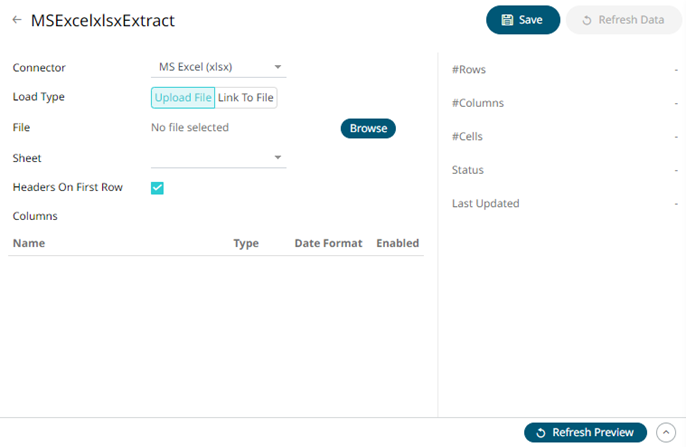Screen dimensions: 686x447
Task: Click the refresh icon in Refresh Data
Action: (x=587, y=20)
